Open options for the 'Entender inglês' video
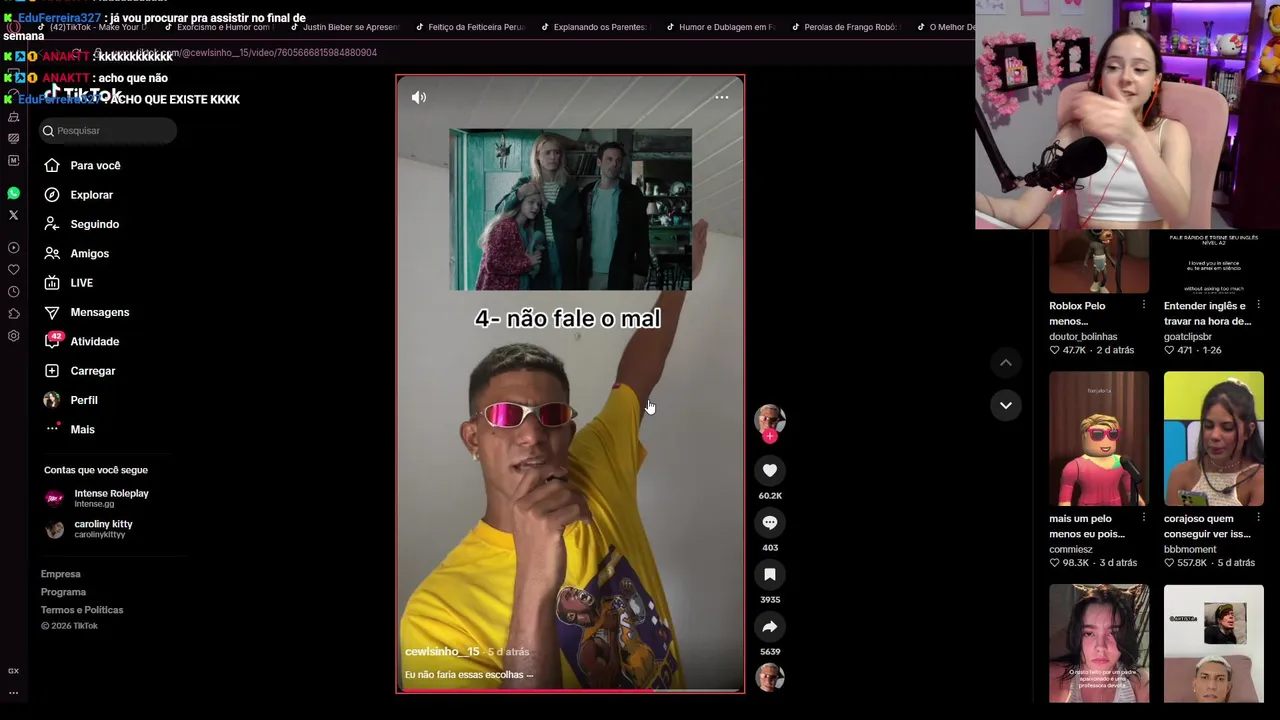 tap(1259, 305)
